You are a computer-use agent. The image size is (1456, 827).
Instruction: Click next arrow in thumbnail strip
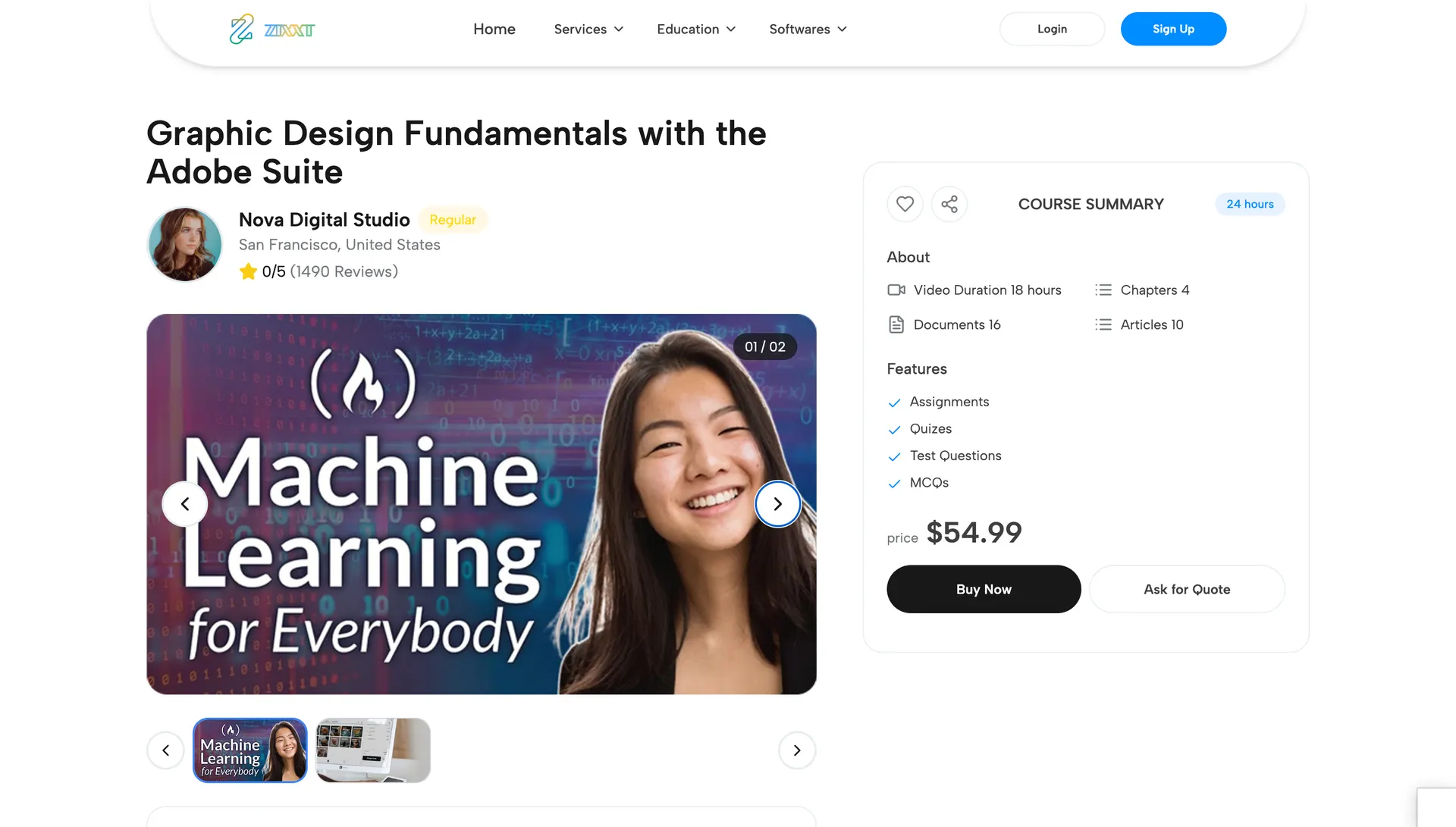pos(797,750)
